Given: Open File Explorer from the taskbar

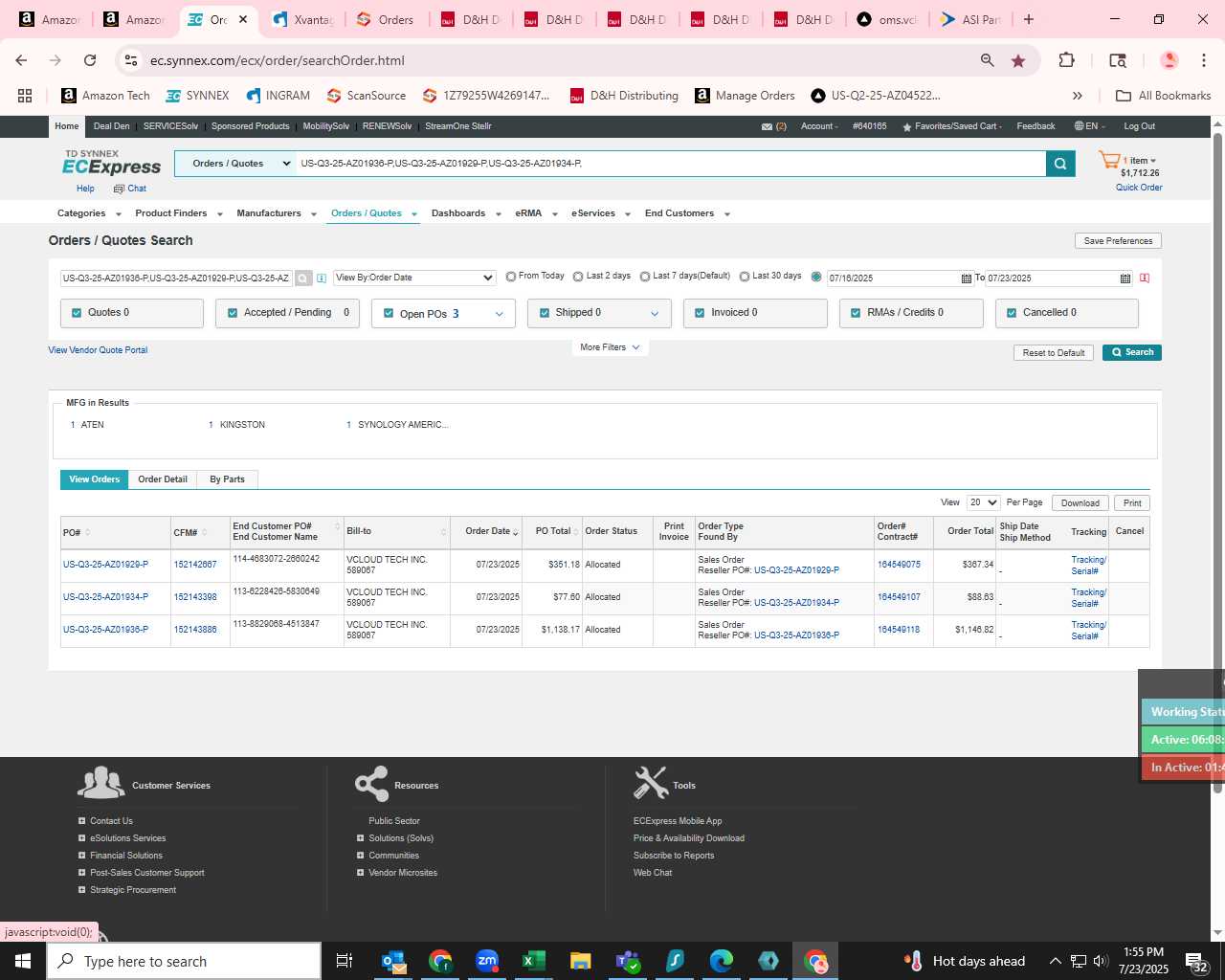Looking at the screenshot, I should tap(580, 961).
